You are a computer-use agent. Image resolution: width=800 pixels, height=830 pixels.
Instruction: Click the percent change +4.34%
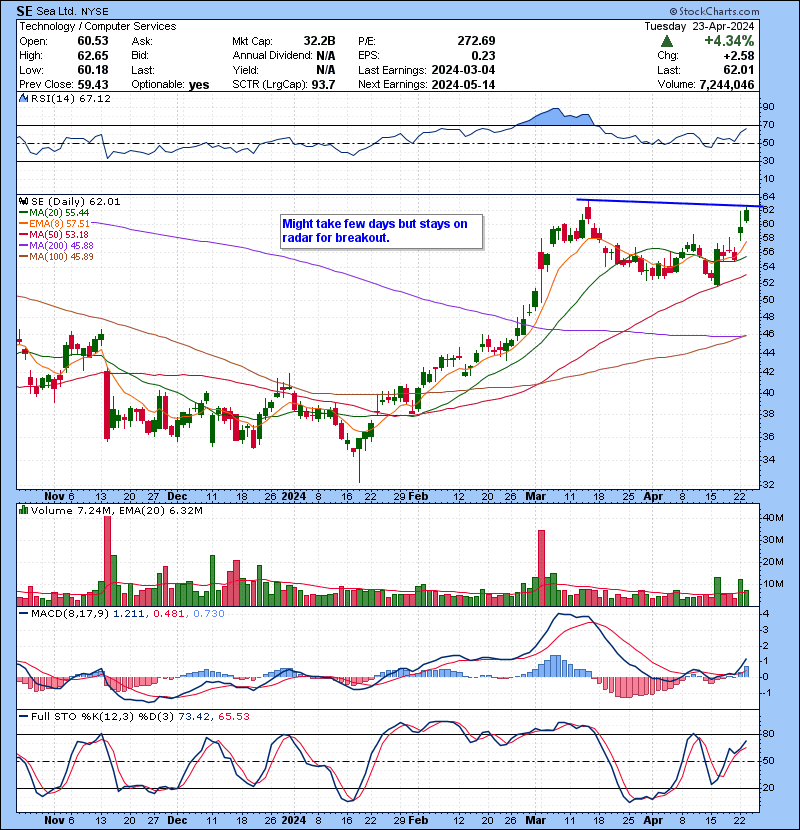point(729,41)
